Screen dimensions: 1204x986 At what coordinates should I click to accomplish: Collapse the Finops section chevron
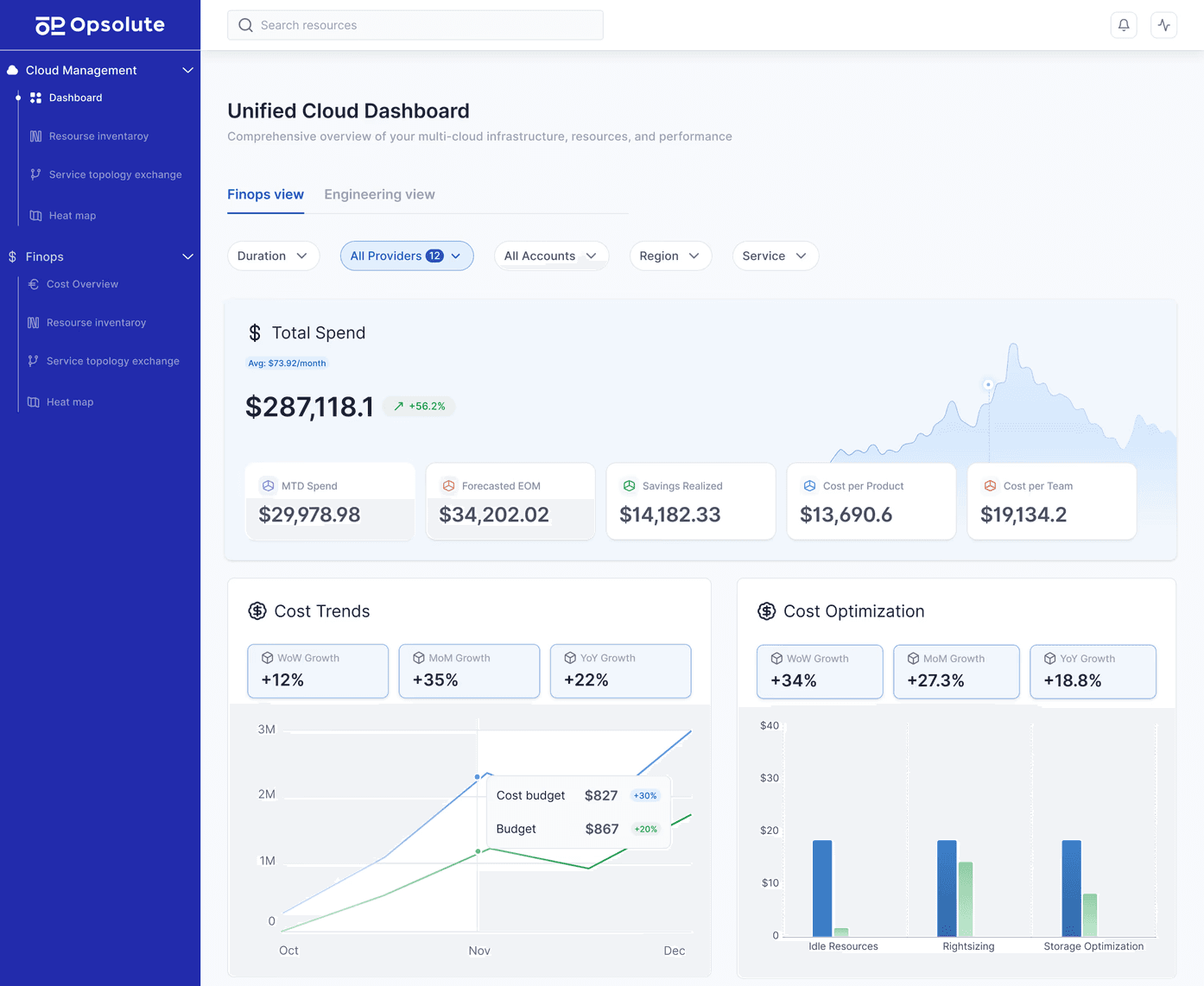click(187, 256)
